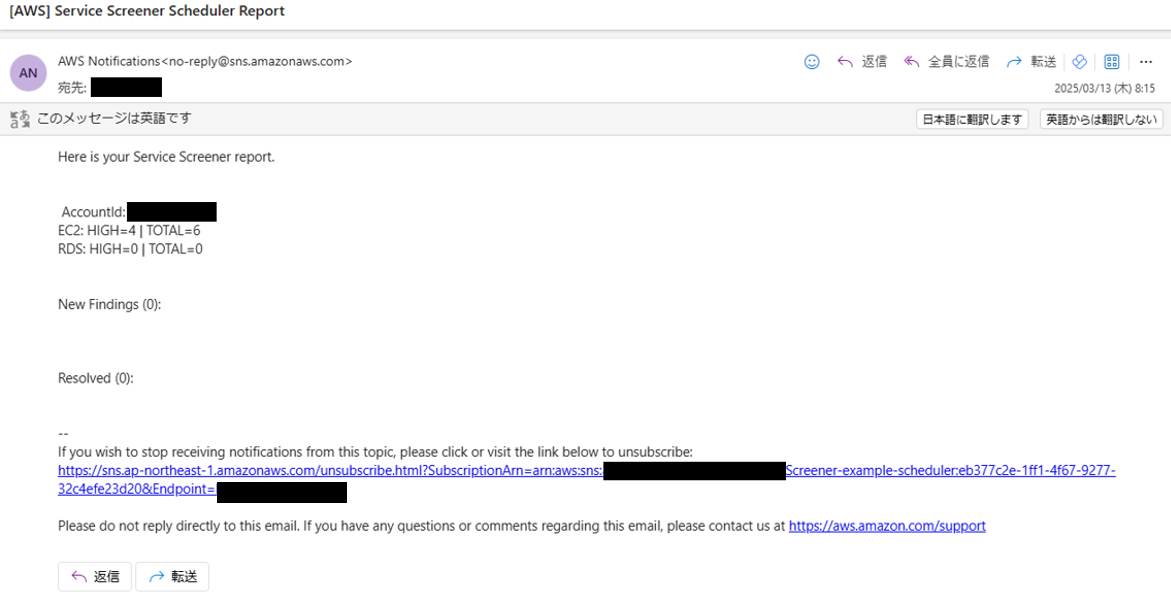Screen dimensions: 1171x598
Task: Click the reply arrow icon in header
Action: click(x=845, y=62)
